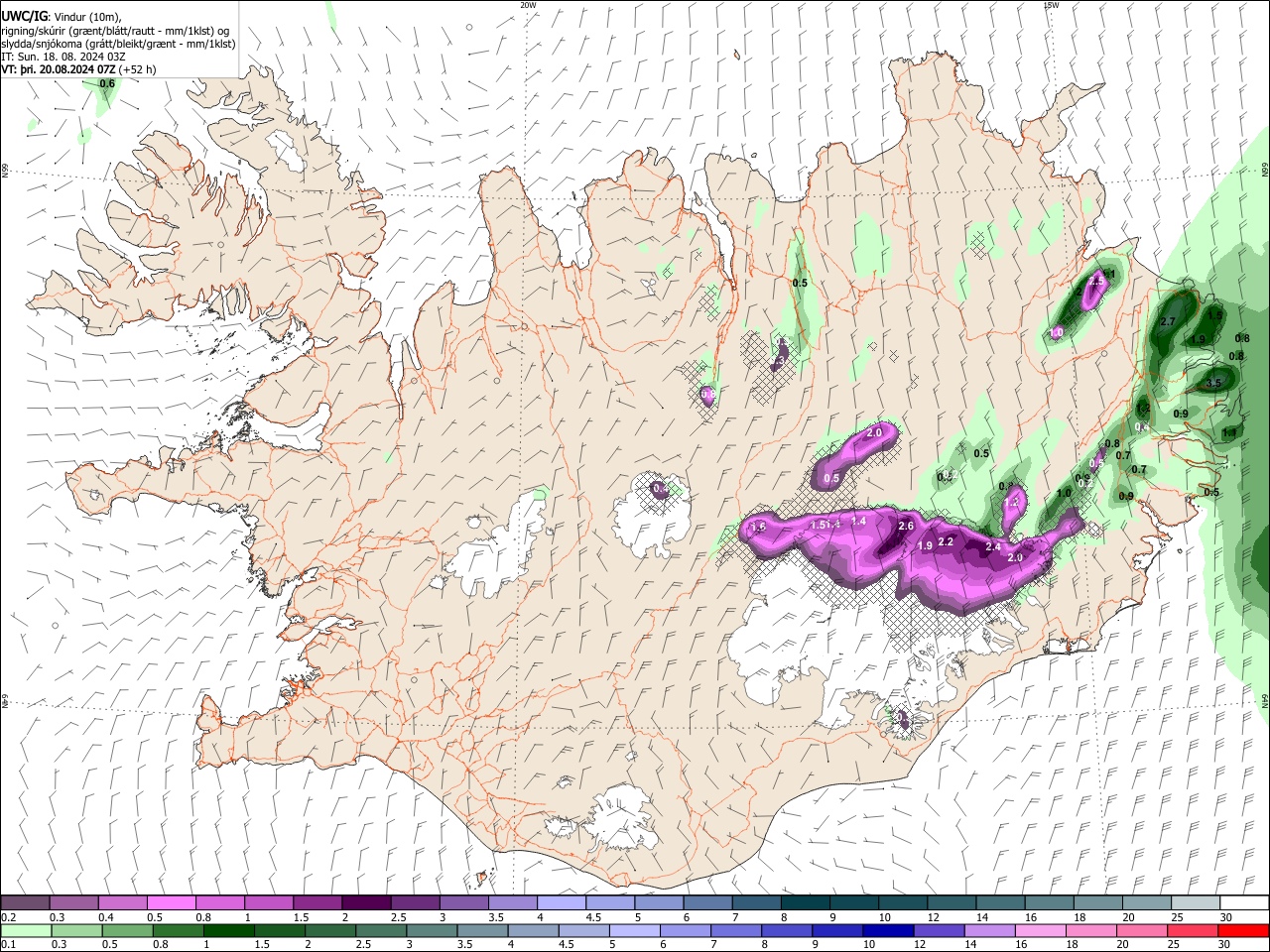Image resolution: width=1270 pixels, height=952 pixels.
Task: Click the 0.2 label in the upper legend row
Action: coord(8,917)
